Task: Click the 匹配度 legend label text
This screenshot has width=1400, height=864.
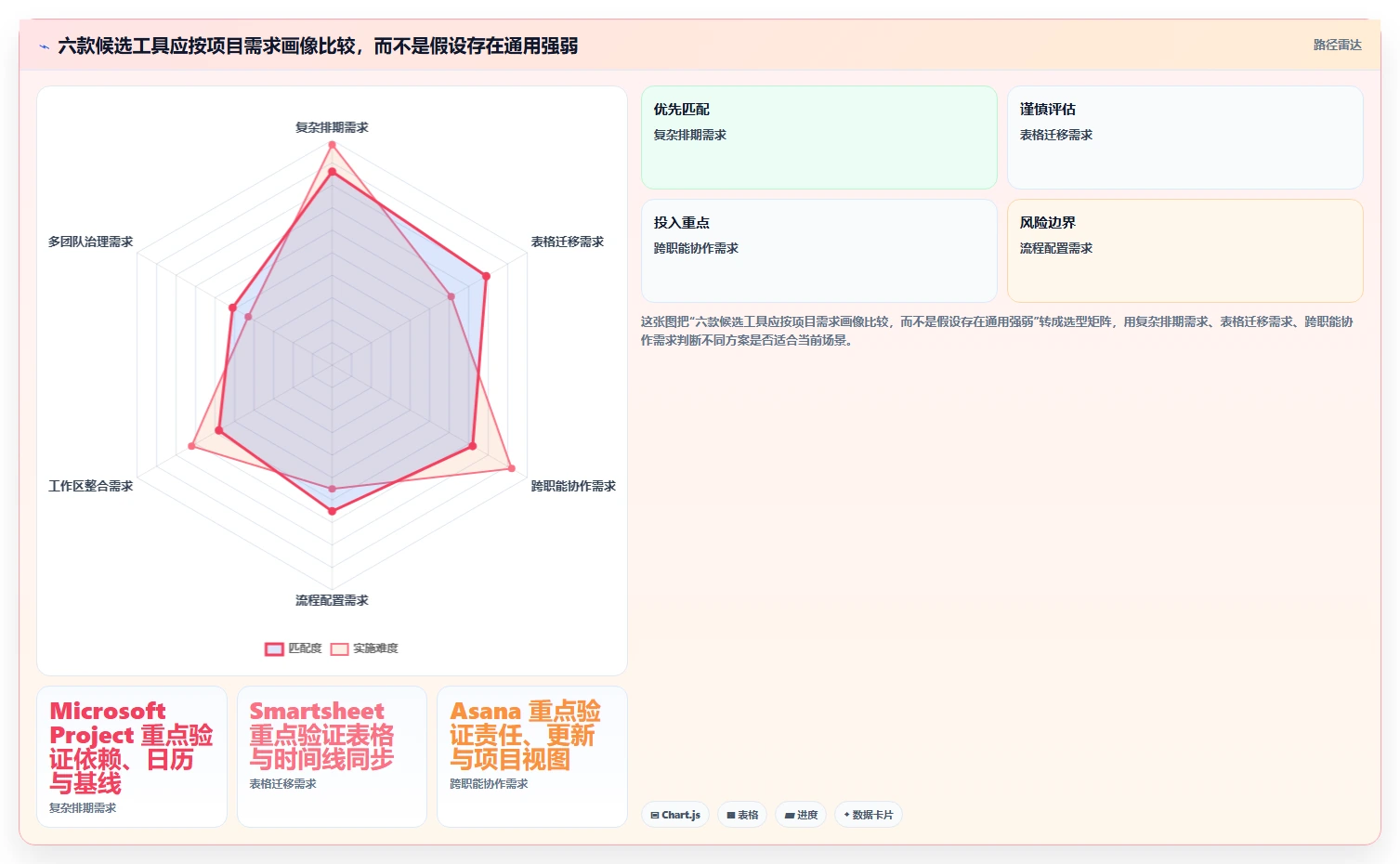Action: click(x=305, y=648)
